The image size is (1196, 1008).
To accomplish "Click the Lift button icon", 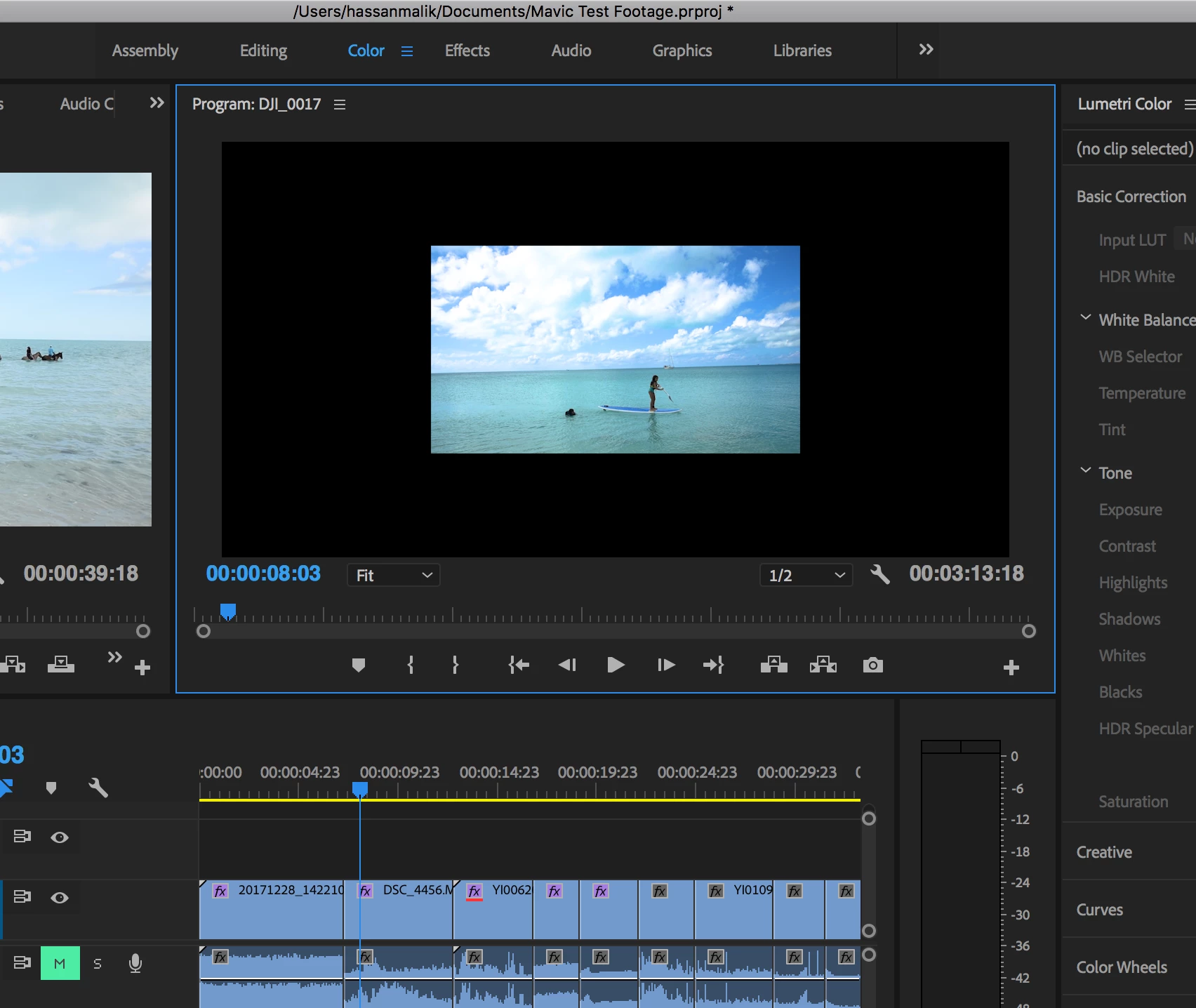I will pyautogui.click(x=773, y=665).
